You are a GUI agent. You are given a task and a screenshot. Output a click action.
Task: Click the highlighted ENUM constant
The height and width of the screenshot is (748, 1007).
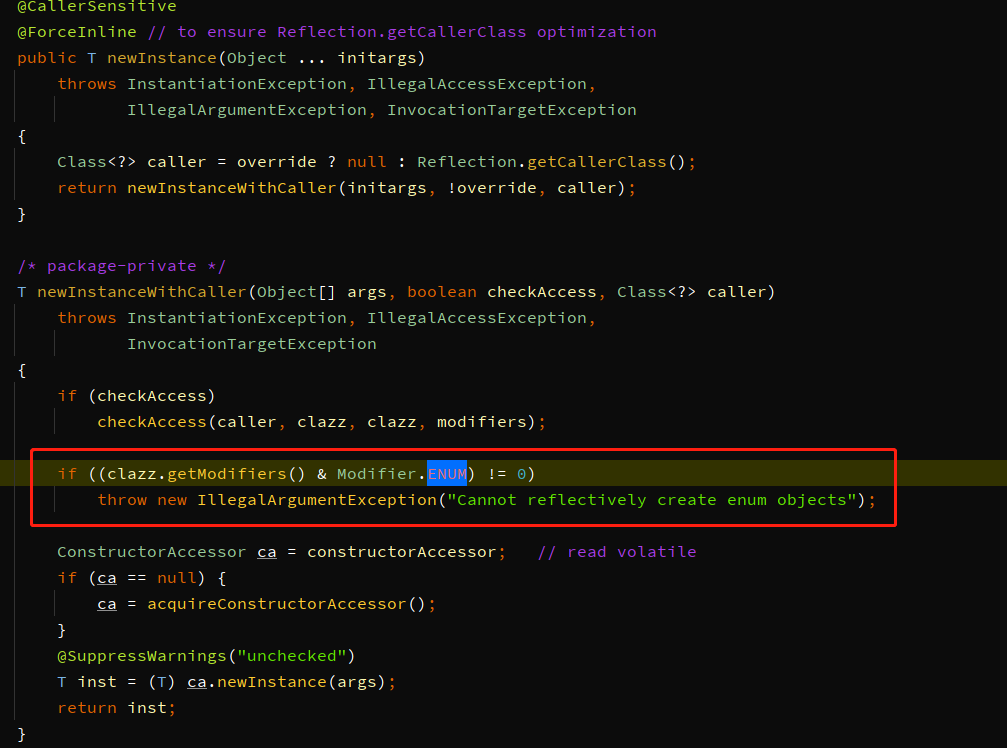point(447,474)
